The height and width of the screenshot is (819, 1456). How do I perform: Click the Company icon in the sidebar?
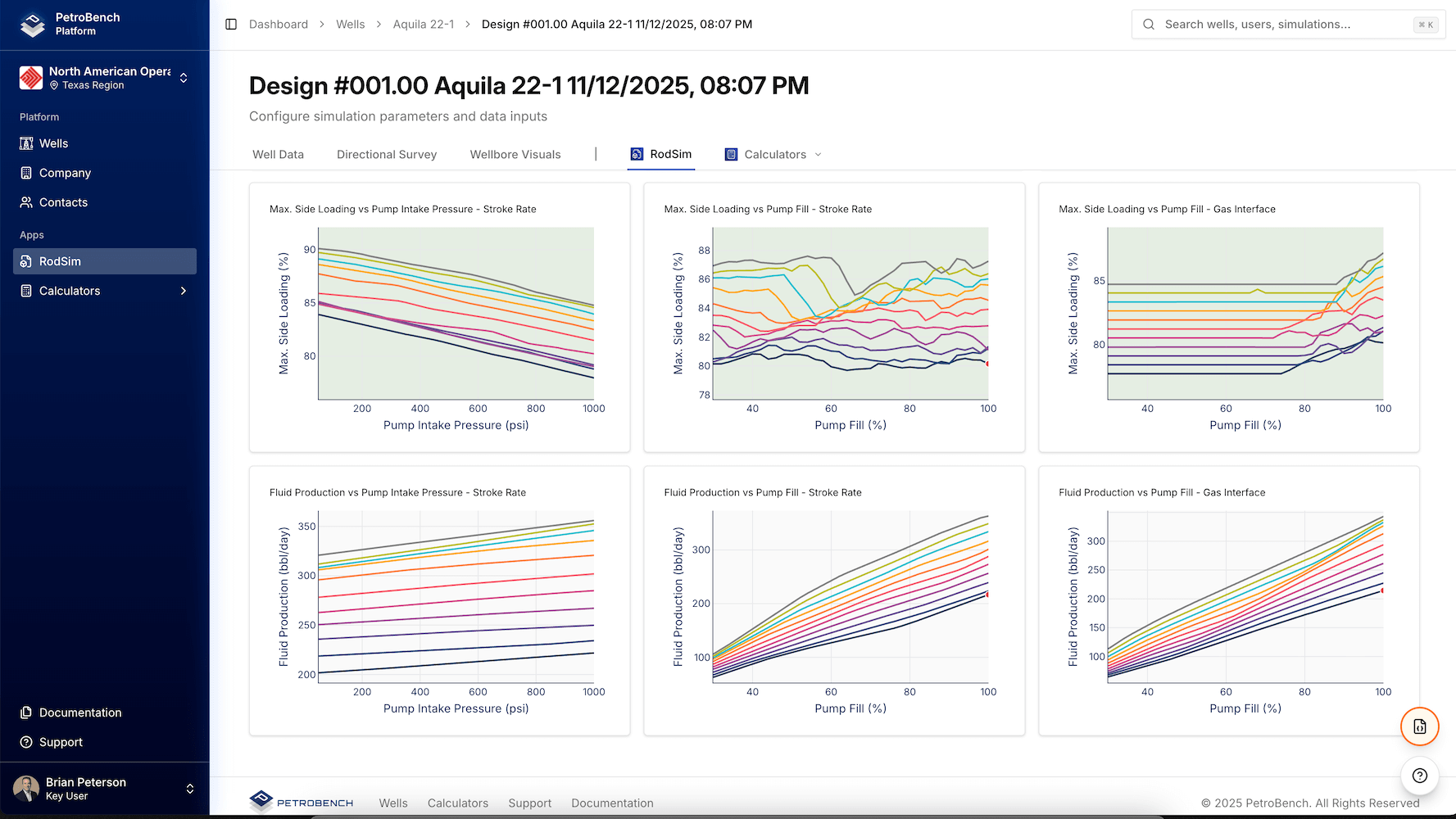[27, 173]
